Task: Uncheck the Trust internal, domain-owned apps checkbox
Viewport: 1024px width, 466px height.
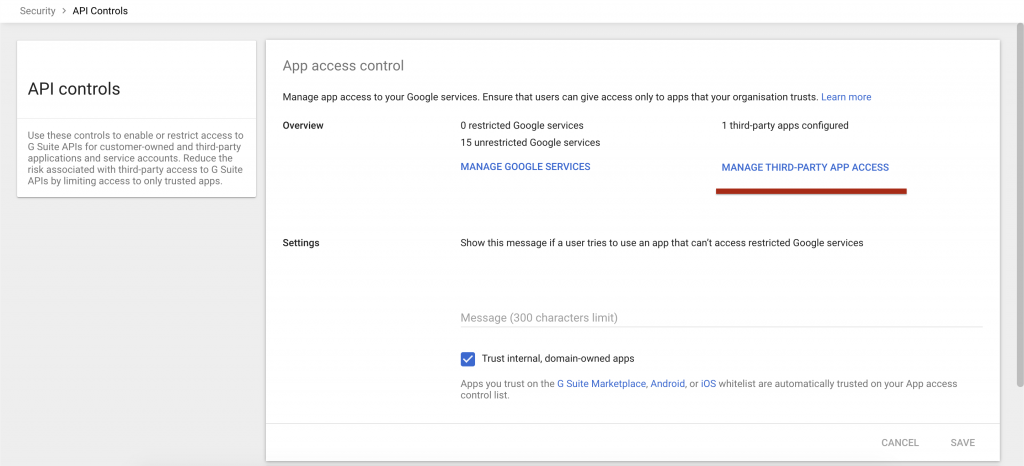Action: pyautogui.click(x=468, y=359)
